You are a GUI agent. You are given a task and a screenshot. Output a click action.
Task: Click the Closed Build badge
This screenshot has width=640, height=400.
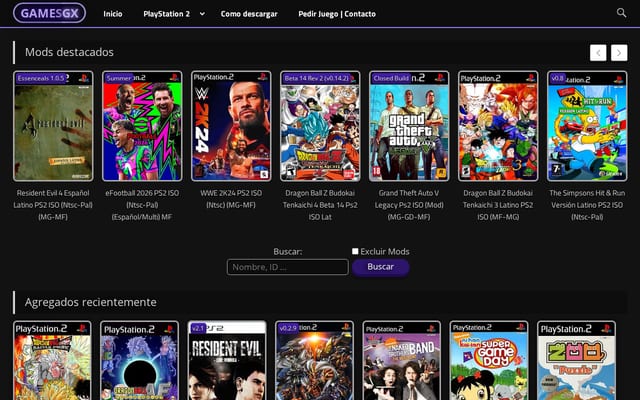pos(391,78)
